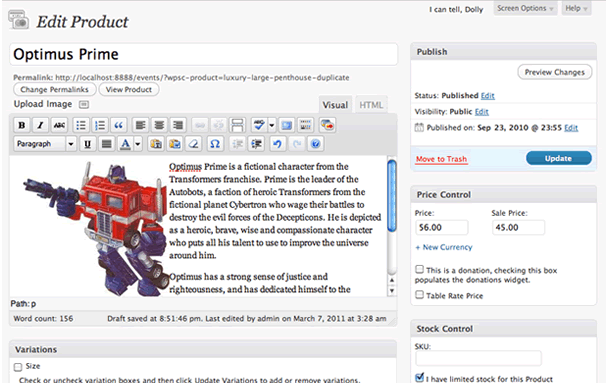The width and height of the screenshot is (606, 383).
Task: Justify text with full alignment
Action: (106, 144)
